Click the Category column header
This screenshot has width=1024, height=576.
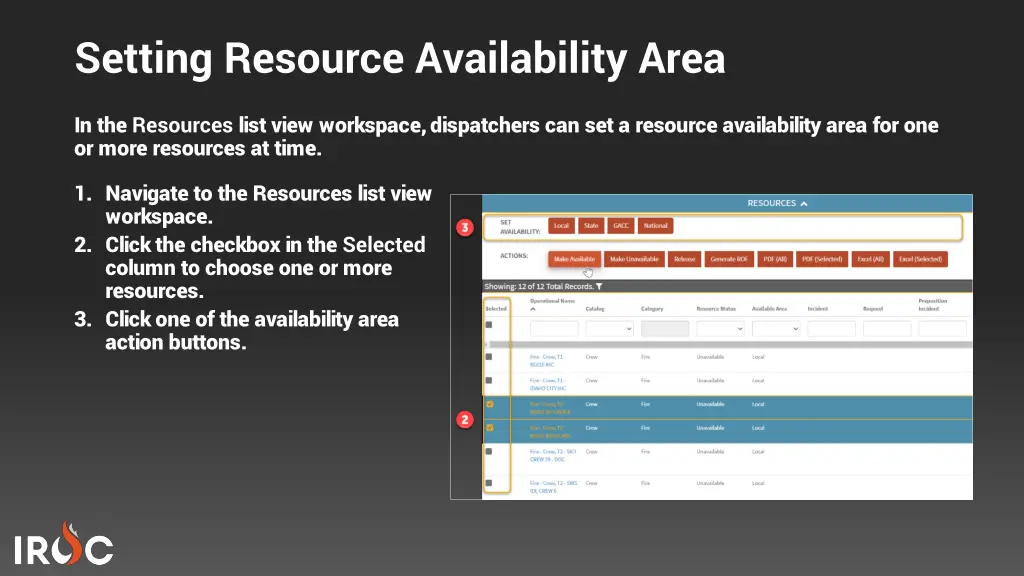pos(652,309)
